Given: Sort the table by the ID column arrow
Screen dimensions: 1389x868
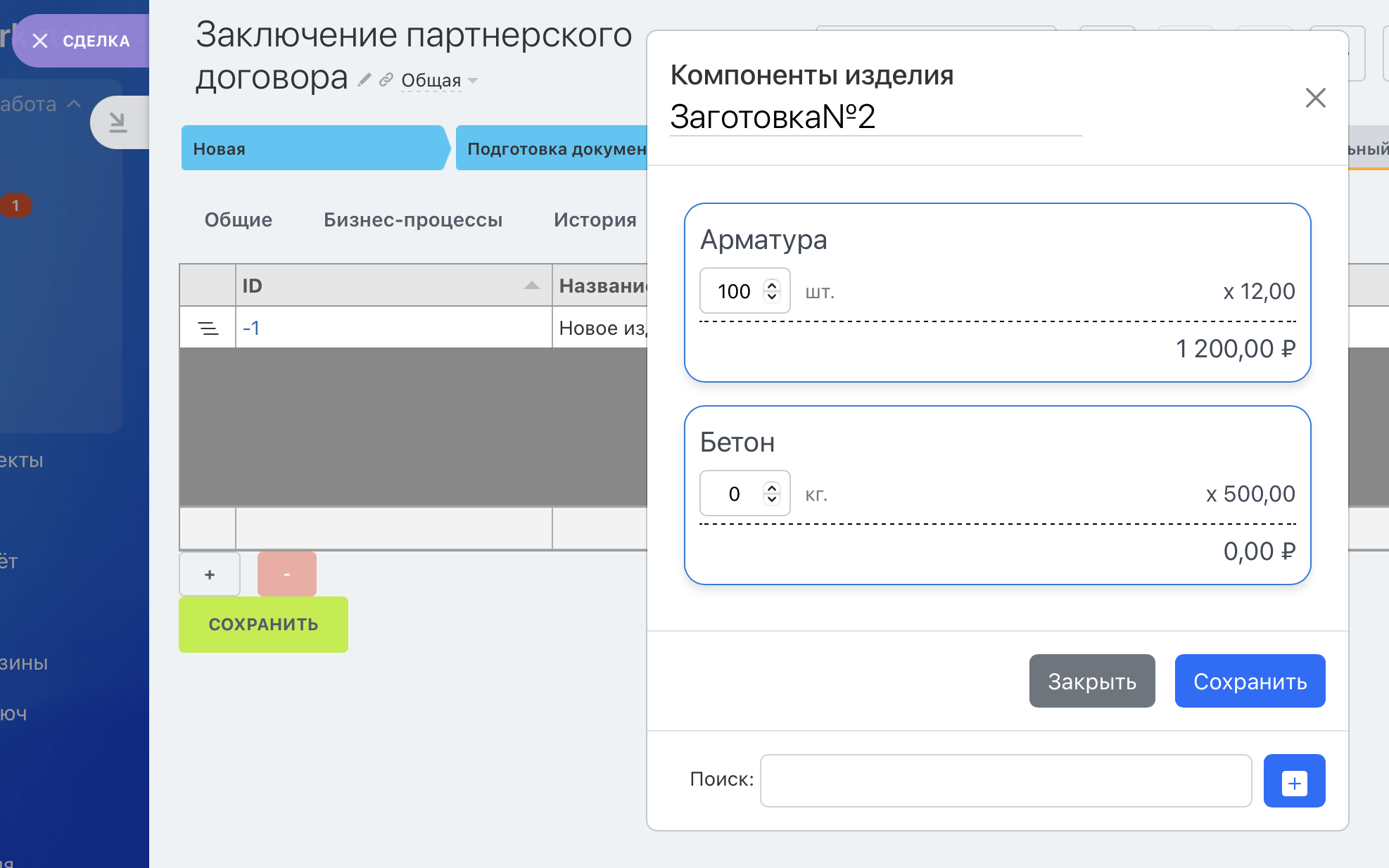Looking at the screenshot, I should pyautogui.click(x=533, y=286).
